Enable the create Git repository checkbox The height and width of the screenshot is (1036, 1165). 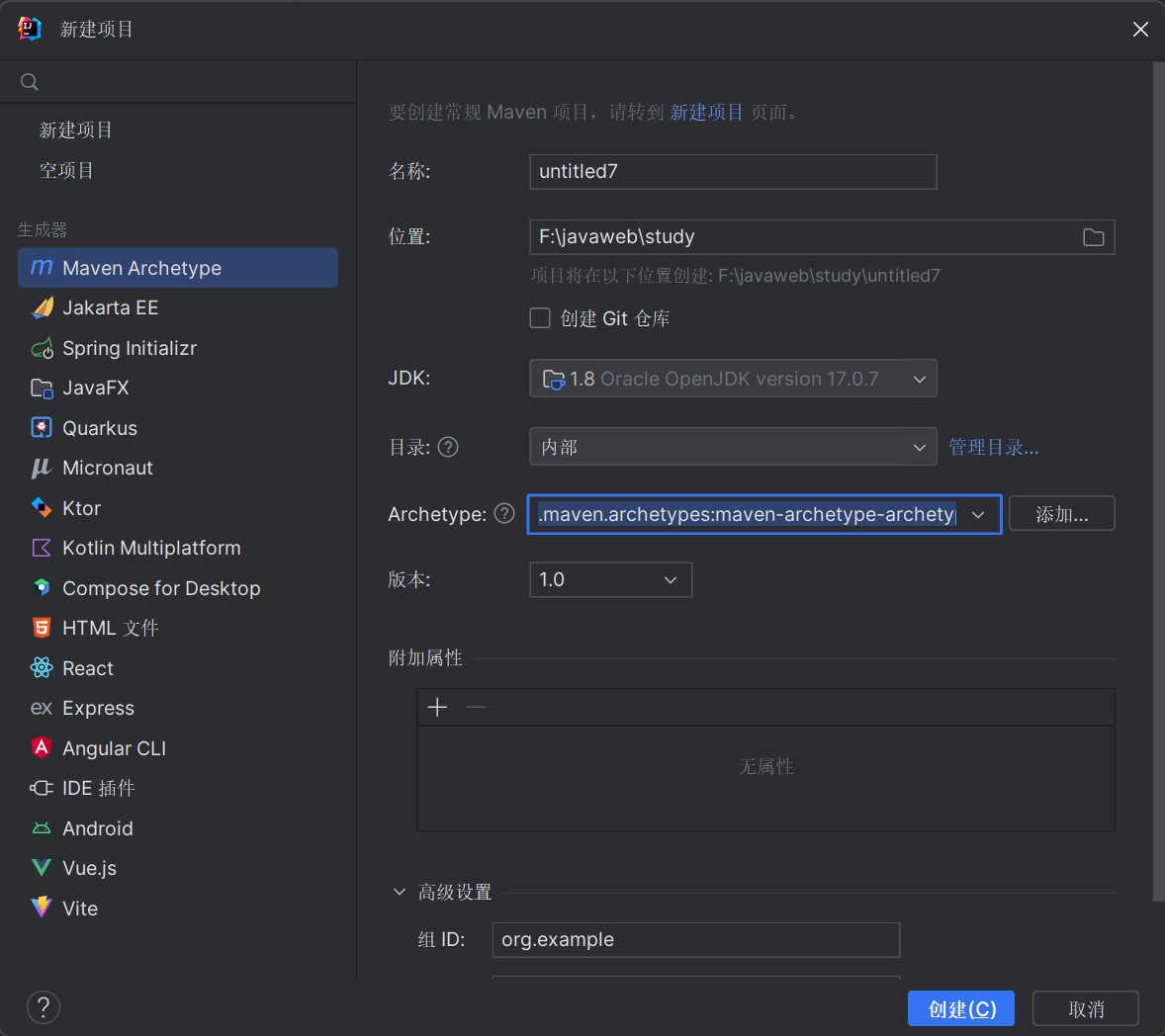540,318
